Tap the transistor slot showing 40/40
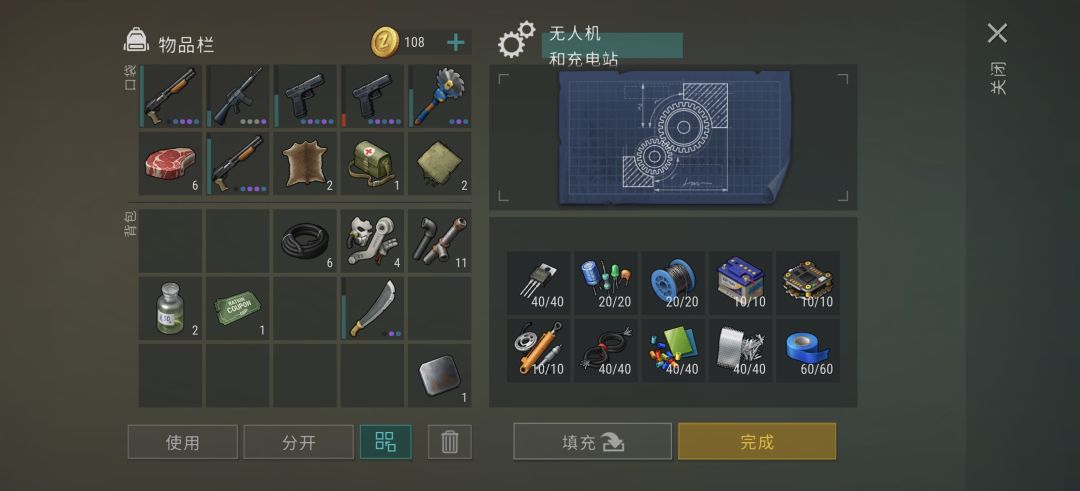 point(538,283)
